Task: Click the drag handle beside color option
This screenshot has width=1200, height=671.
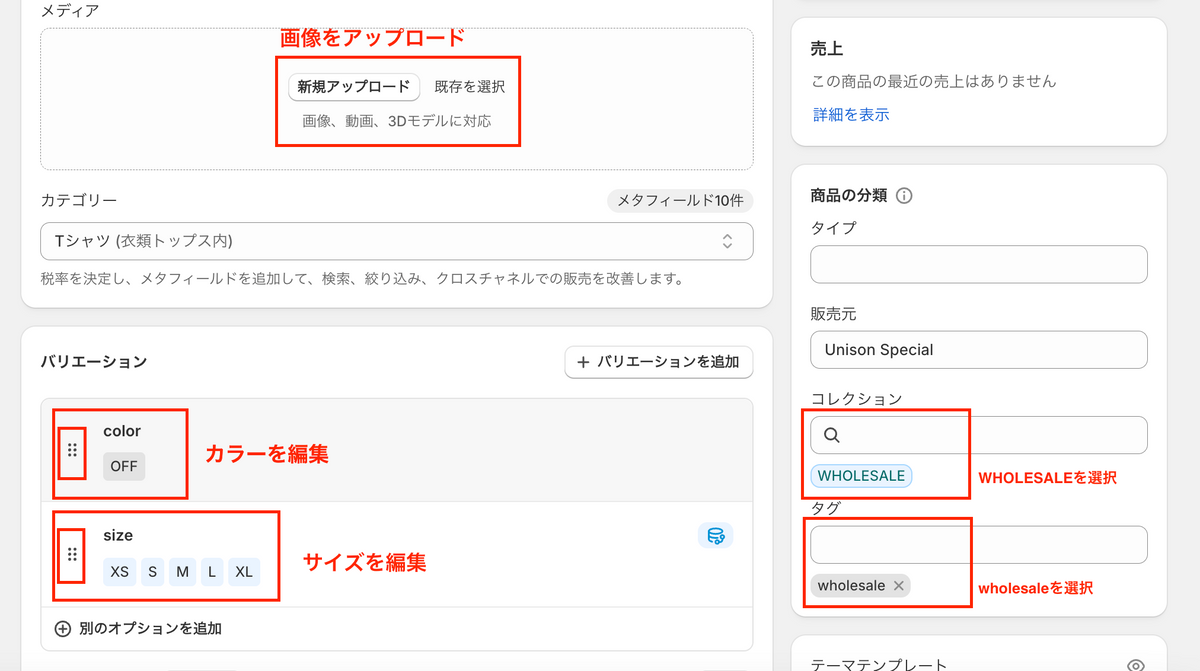Action: (x=72, y=451)
